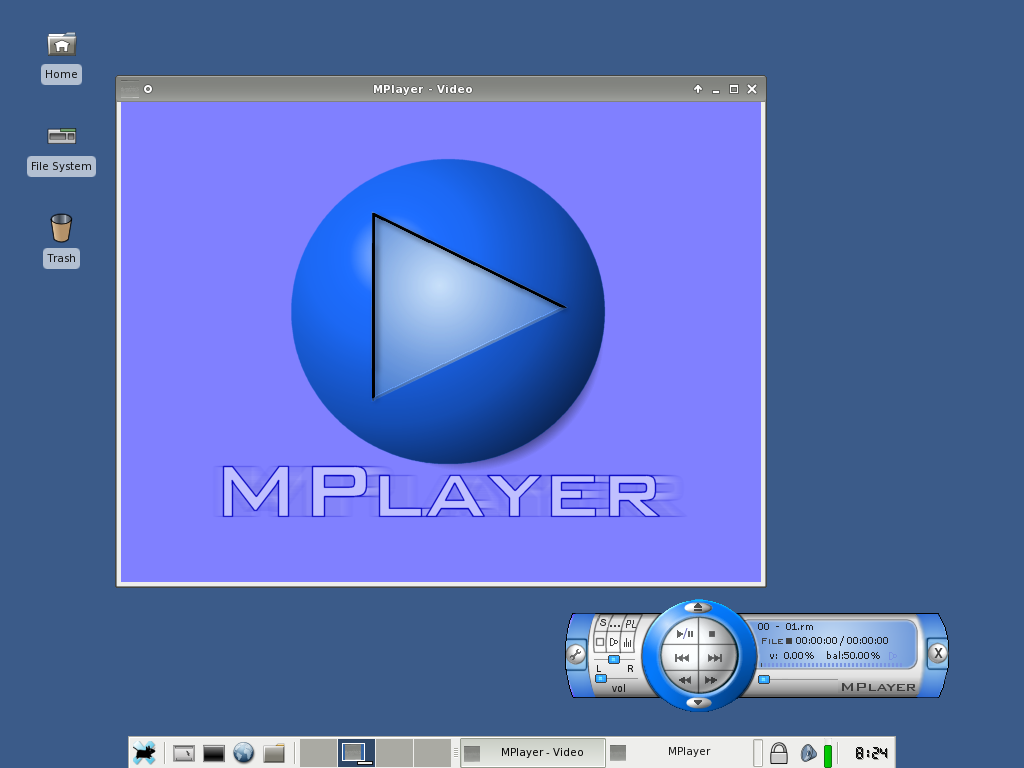Launch the terminal from the panel
Screen dimensions: 1024x768
(214, 753)
